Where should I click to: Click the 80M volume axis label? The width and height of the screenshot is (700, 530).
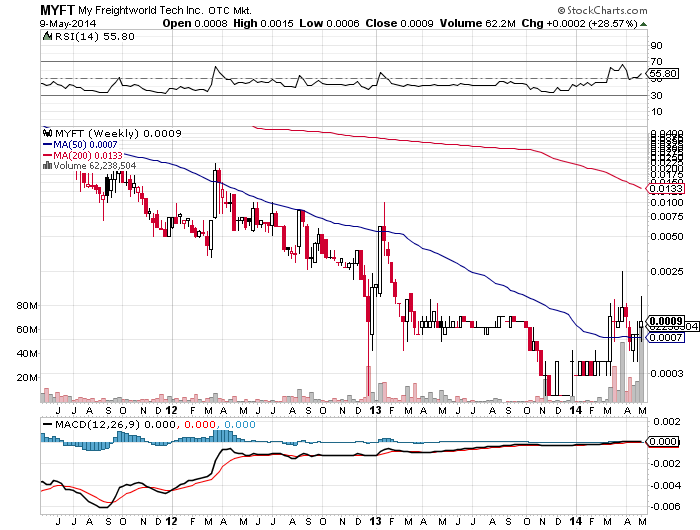(x=27, y=306)
